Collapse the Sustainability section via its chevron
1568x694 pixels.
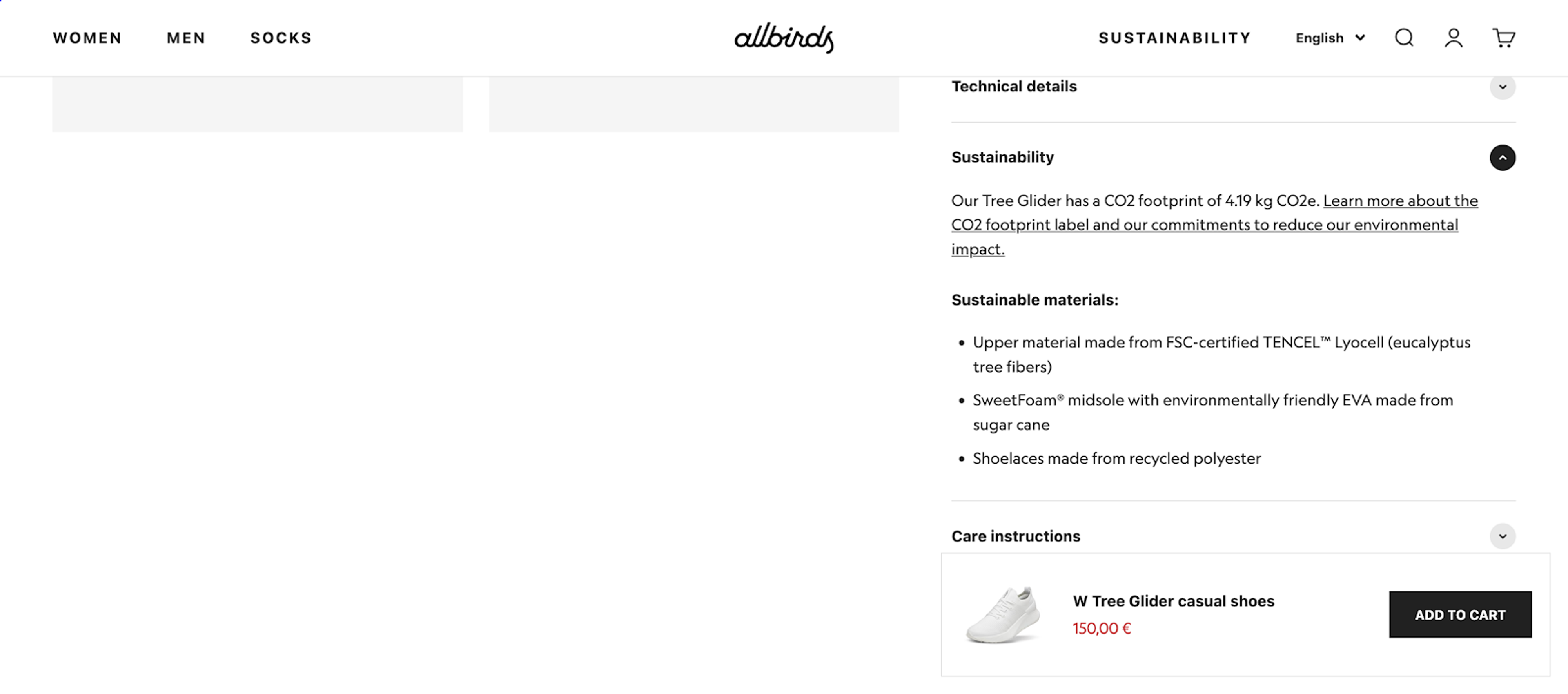pos(1503,158)
